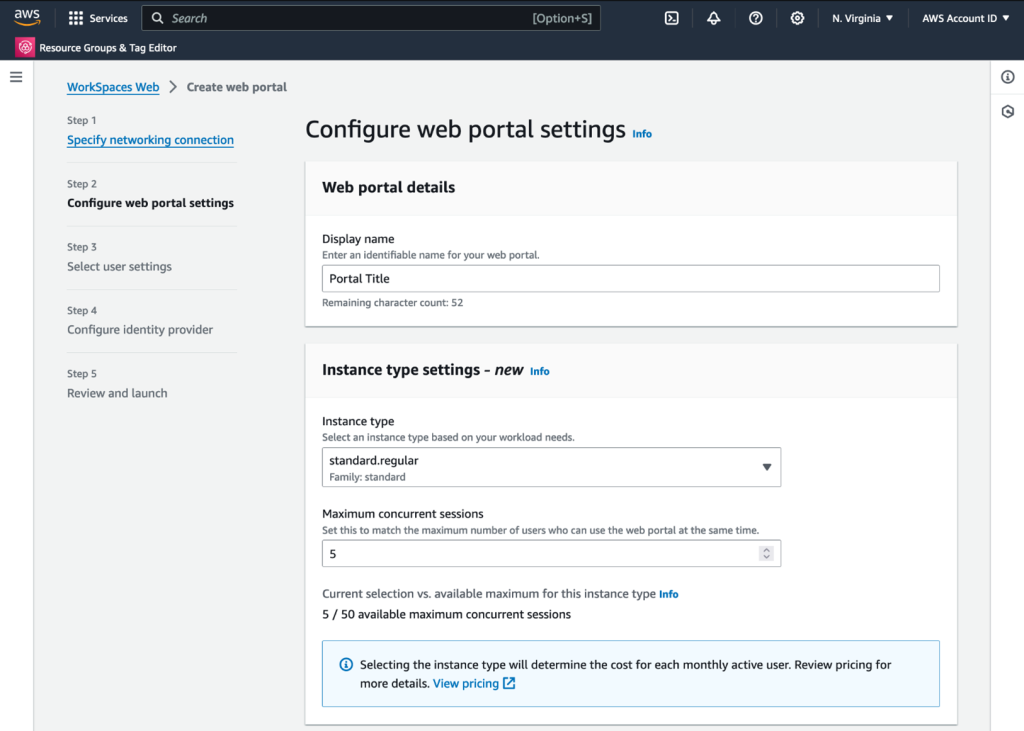Open settings with the gear icon

(796, 17)
